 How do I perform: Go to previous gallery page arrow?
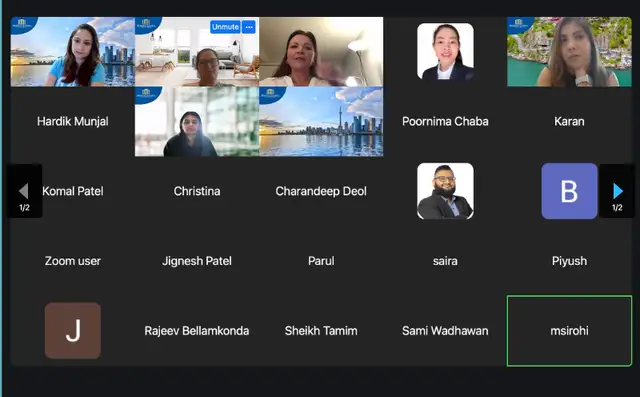tap(24, 191)
